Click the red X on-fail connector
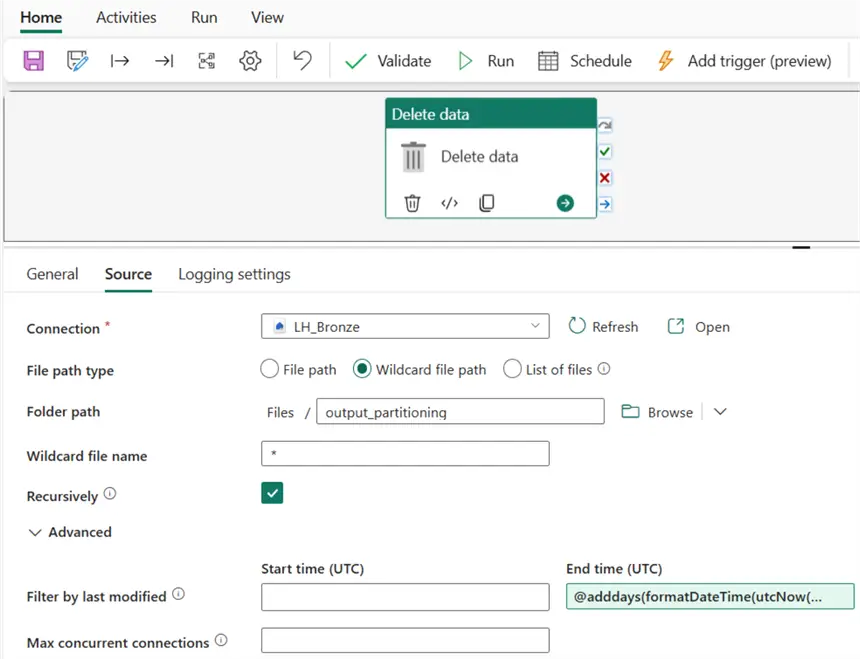The width and height of the screenshot is (860, 659). pos(604,178)
